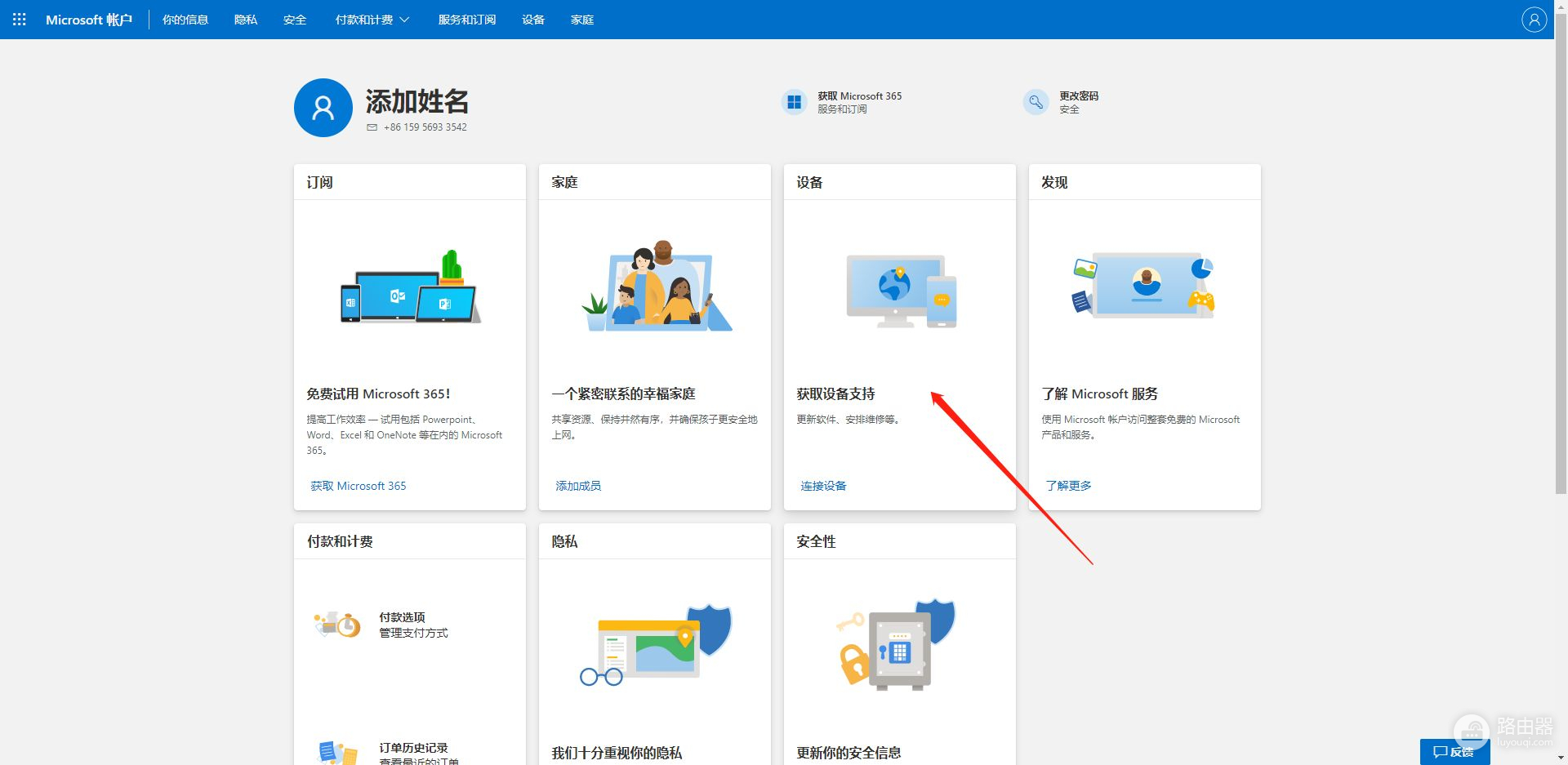Screen dimensions: 1568x765
Task: Click the 免费试用 Microsoft 365! title
Action: pos(378,394)
